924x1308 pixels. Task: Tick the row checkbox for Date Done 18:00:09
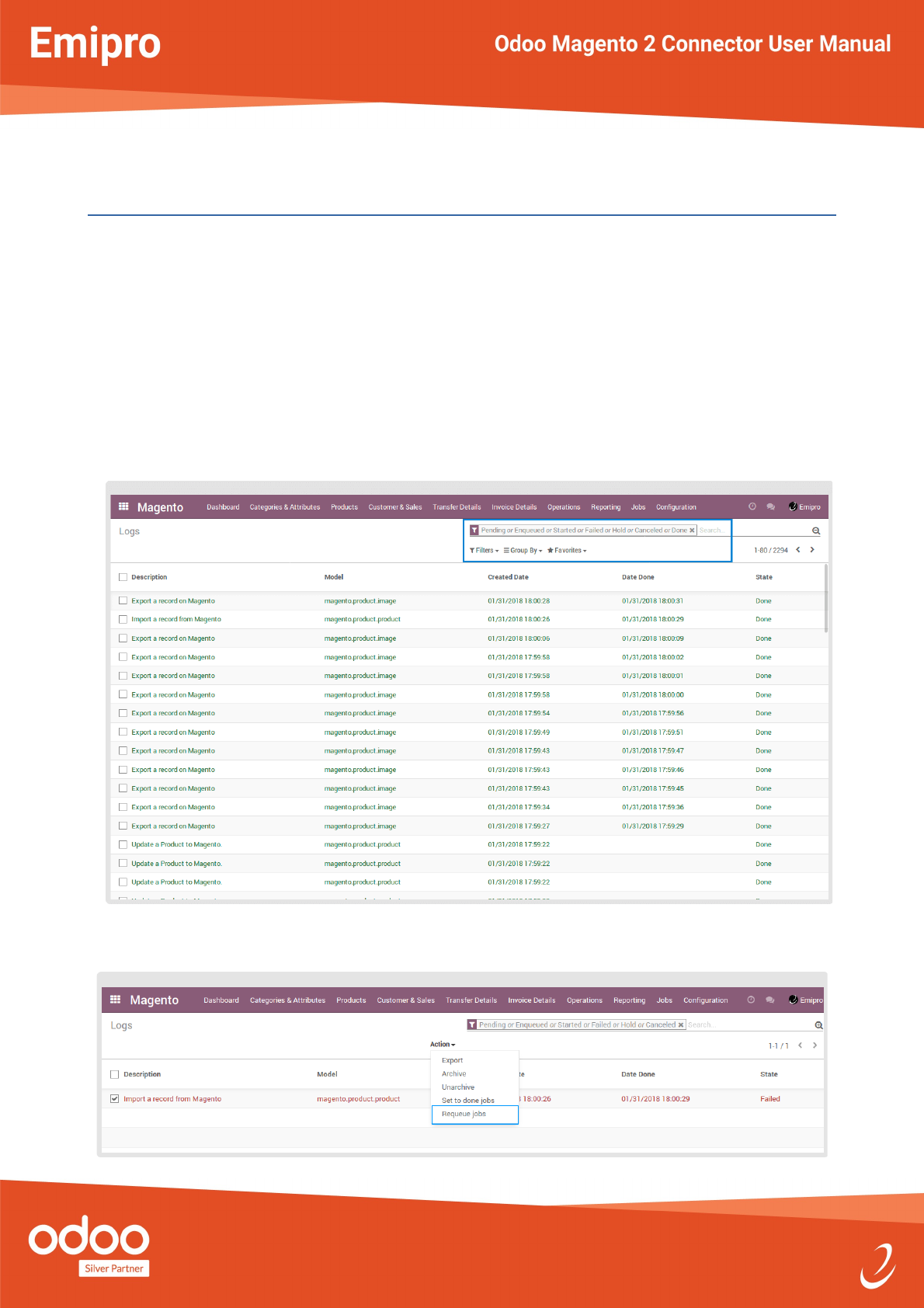click(123, 638)
